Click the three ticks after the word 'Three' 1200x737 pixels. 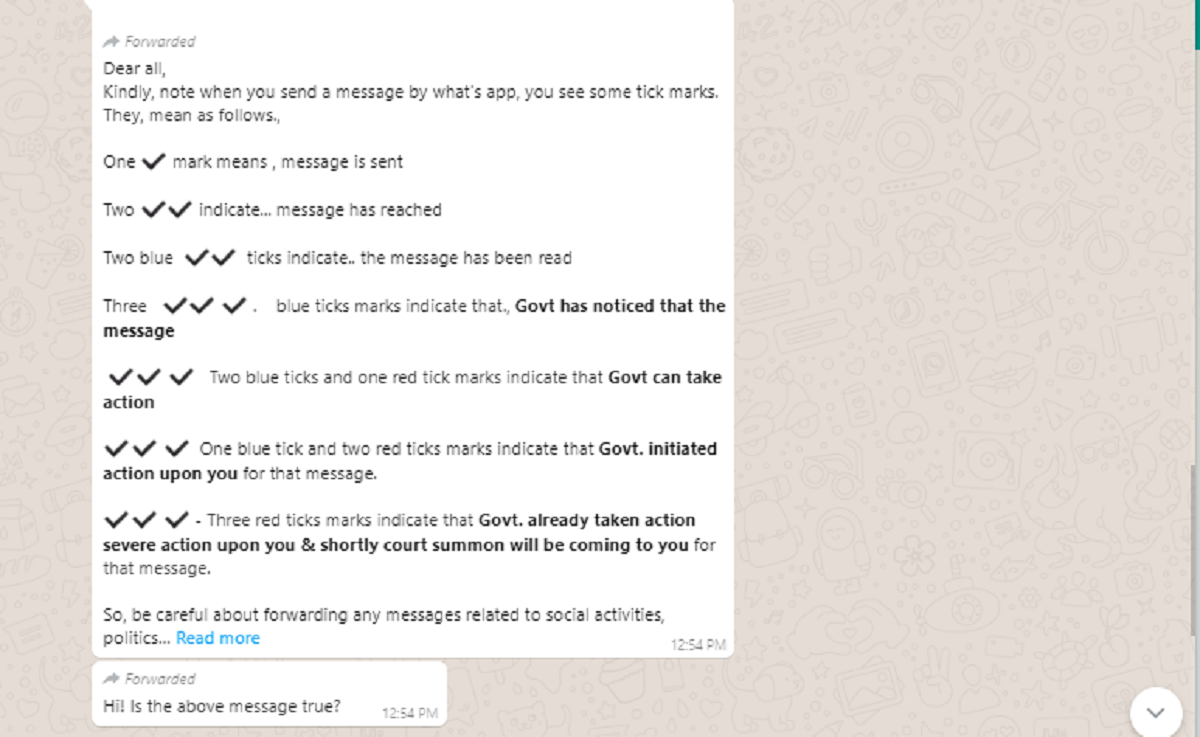[204, 305]
